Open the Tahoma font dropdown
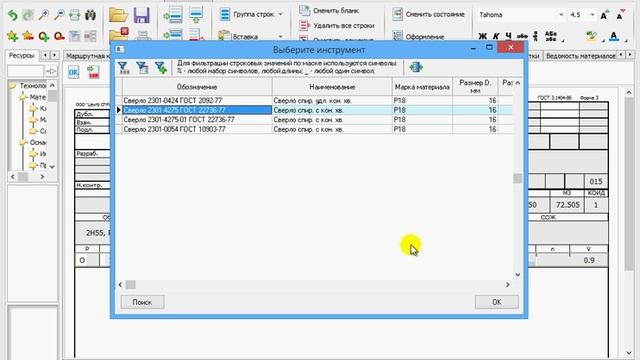Viewport: 640px width, 360px height. [x=561, y=15]
